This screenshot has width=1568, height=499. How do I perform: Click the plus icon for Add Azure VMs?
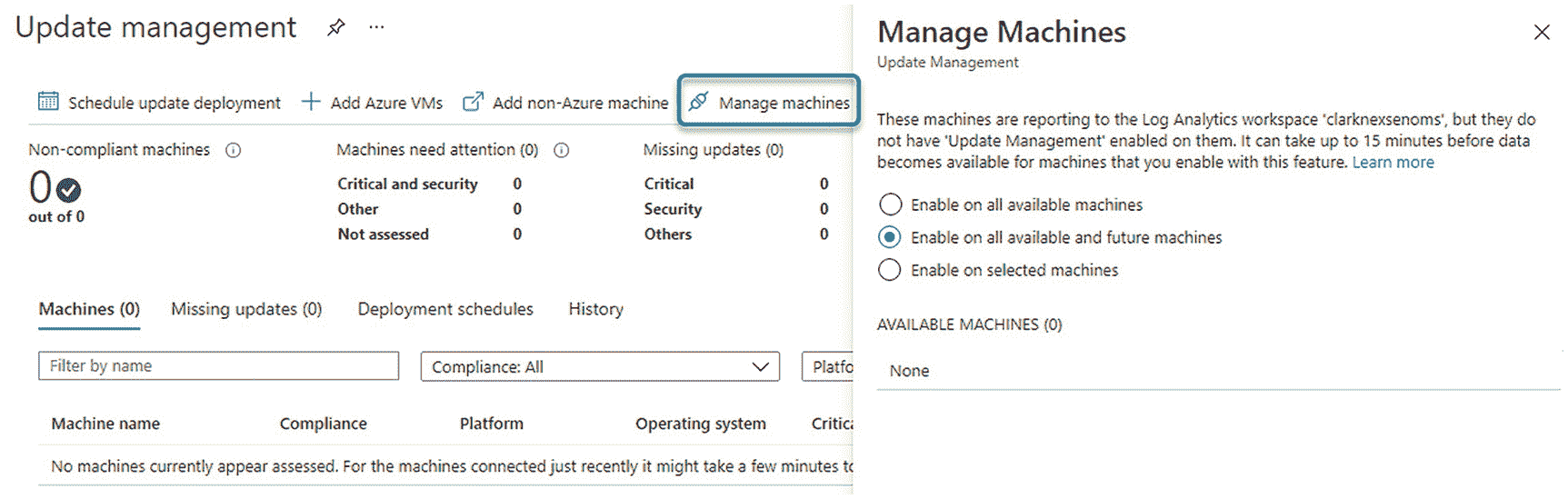pyautogui.click(x=311, y=101)
